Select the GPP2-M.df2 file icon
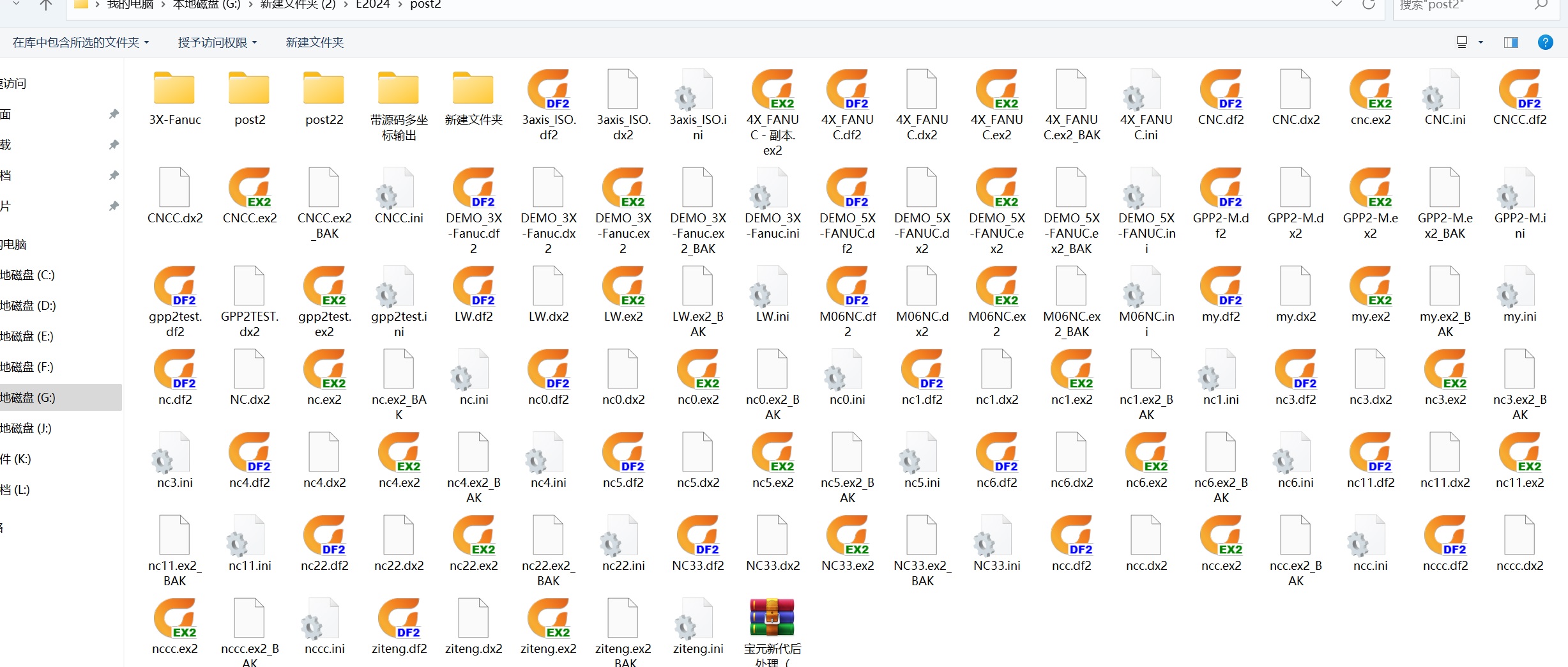Viewport: 1568px width, 667px height. coord(1221,187)
